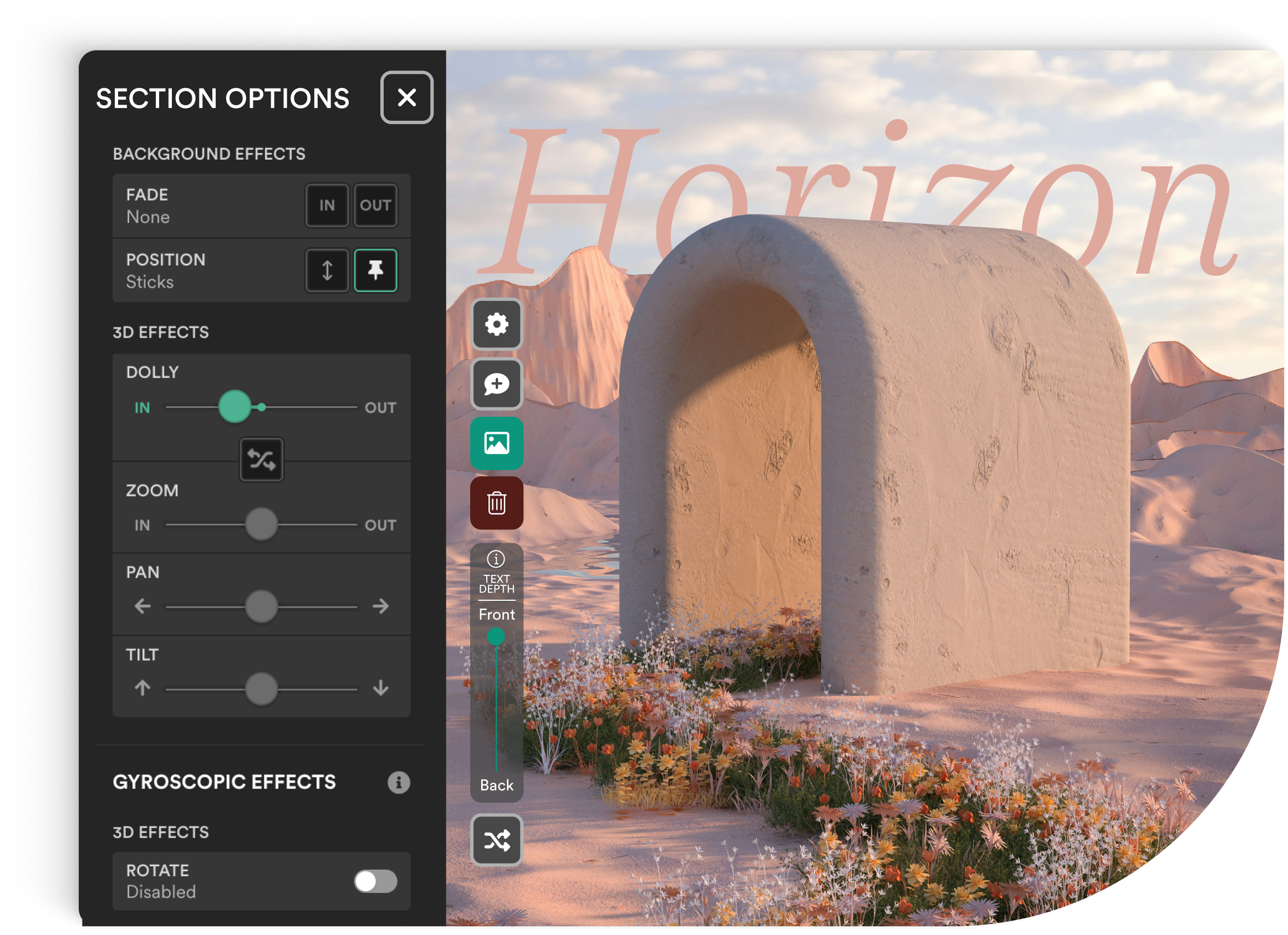The height and width of the screenshot is (935, 1288).
Task: Toggle the Rotate gyroscopic switch
Action: tap(375, 881)
